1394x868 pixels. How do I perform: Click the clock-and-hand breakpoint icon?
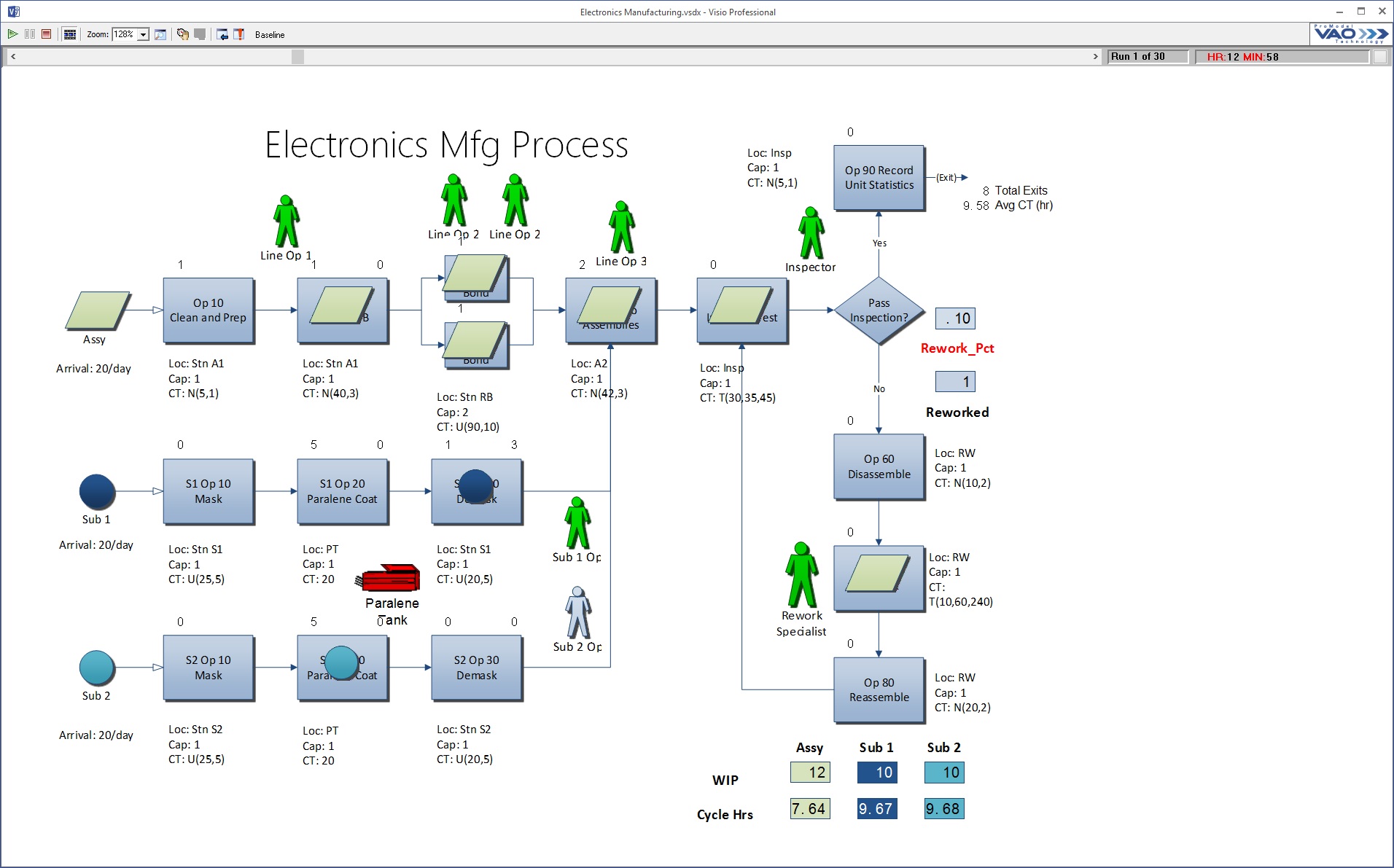pyautogui.click(x=183, y=34)
